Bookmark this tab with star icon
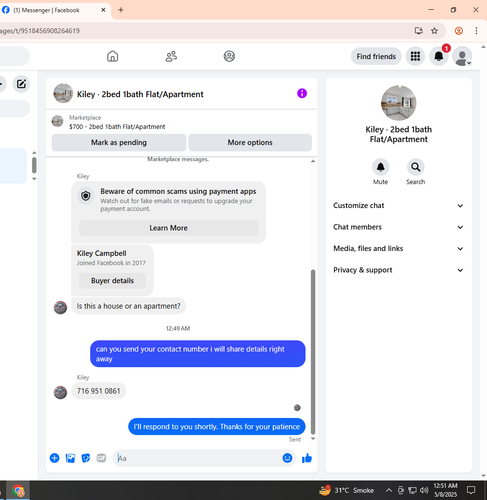This screenshot has height=500, width=487. [x=434, y=31]
